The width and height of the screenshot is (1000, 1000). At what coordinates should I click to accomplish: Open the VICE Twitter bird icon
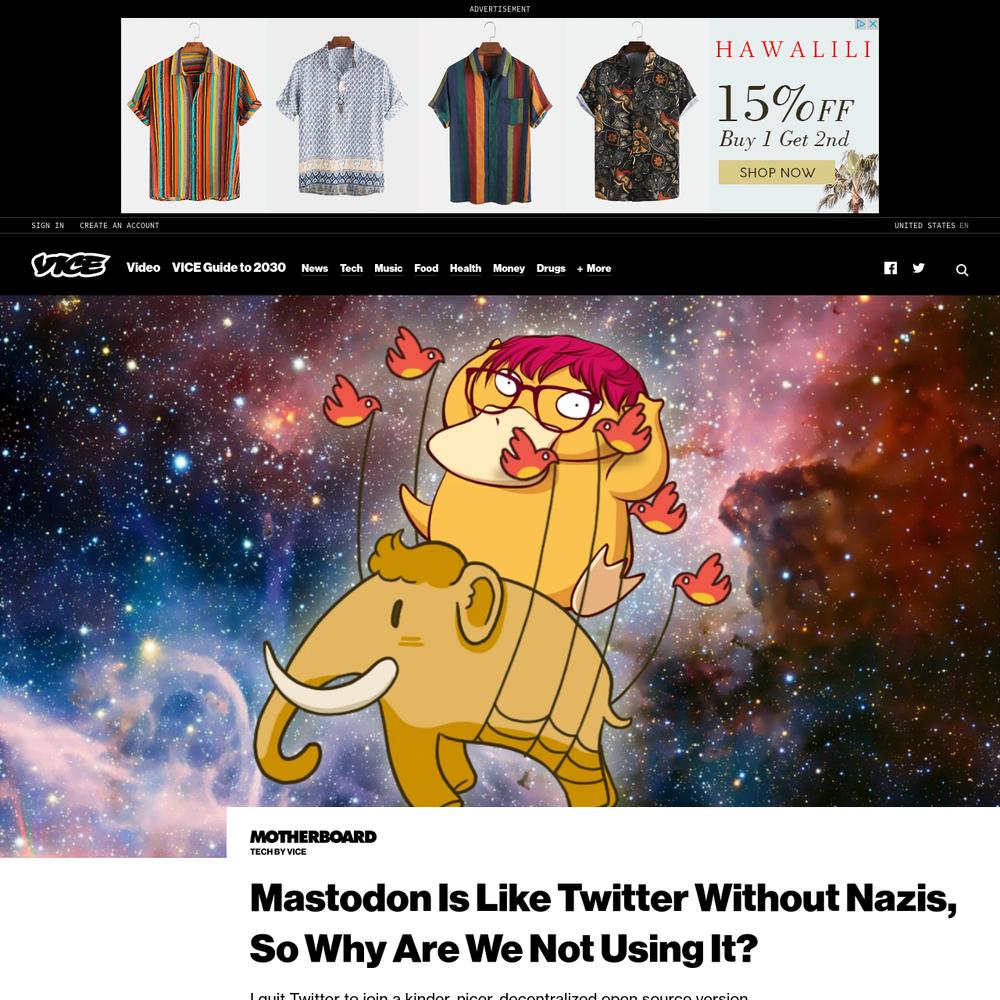pos(918,268)
